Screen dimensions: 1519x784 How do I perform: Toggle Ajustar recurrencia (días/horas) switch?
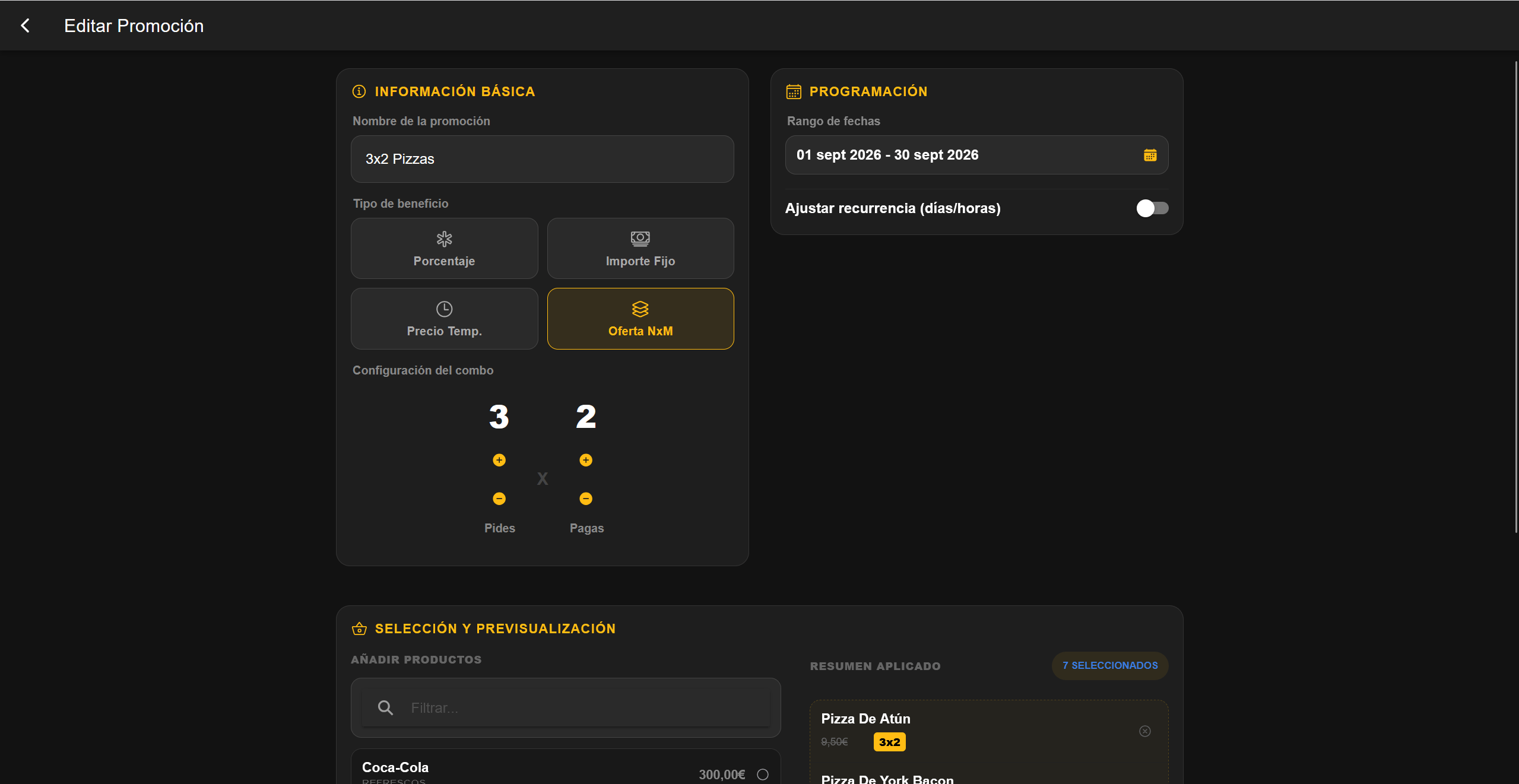(x=1152, y=208)
